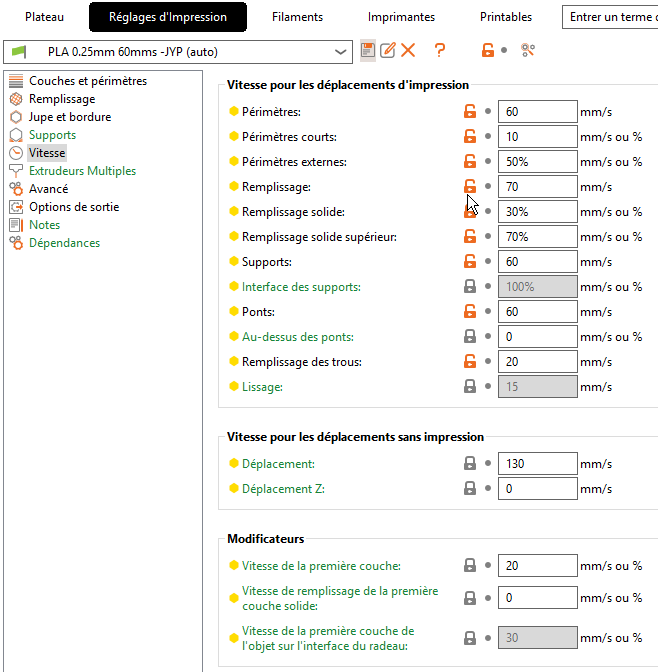Click the Périmètres speed field showing 60
This screenshot has width=658, height=672.
538,111
